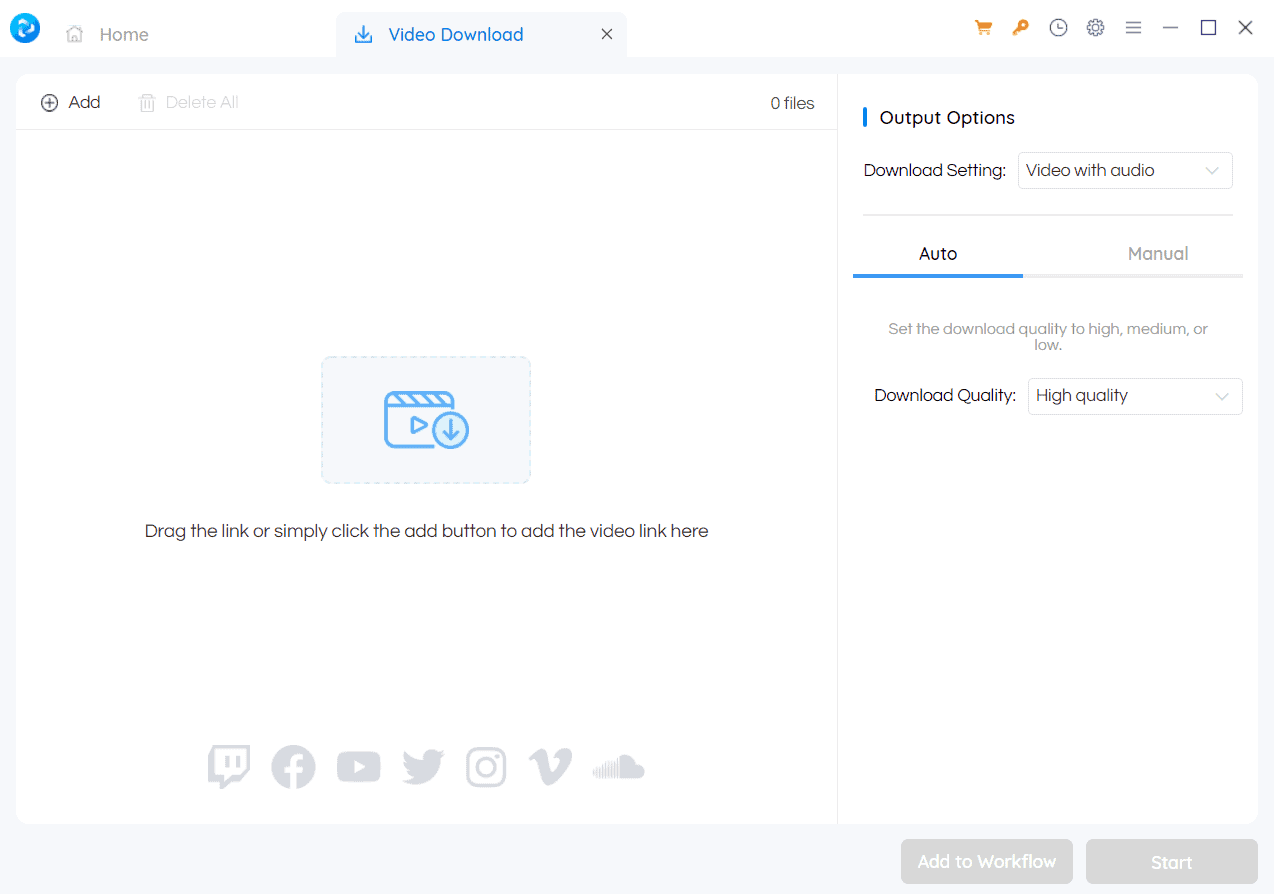Select the Auto quality tab
The width and height of the screenshot is (1274, 894).
pos(937,253)
